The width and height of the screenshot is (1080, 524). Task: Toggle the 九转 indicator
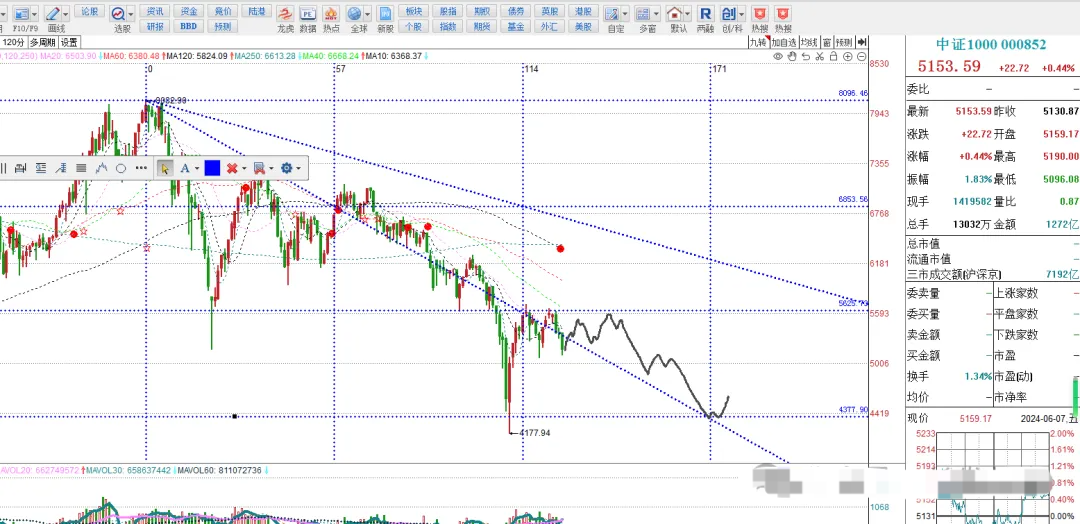click(x=759, y=43)
